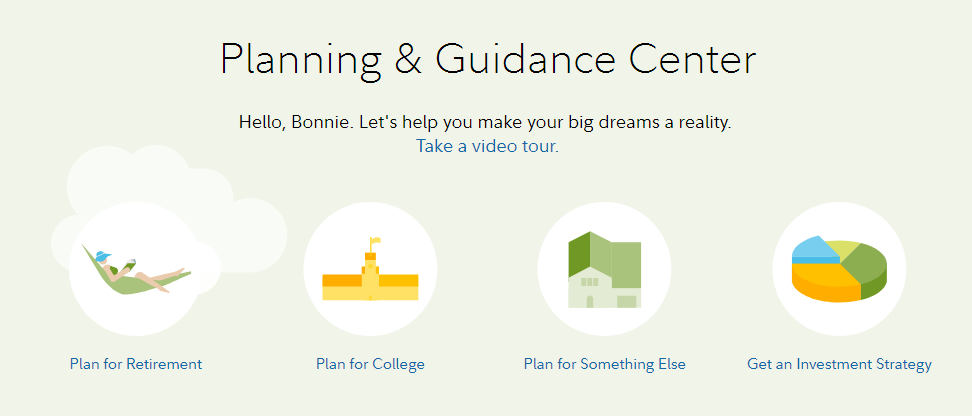This screenshot has height=416, width=972.
Task: Click the woman's blue sun hat
Action: pos(103,255)
